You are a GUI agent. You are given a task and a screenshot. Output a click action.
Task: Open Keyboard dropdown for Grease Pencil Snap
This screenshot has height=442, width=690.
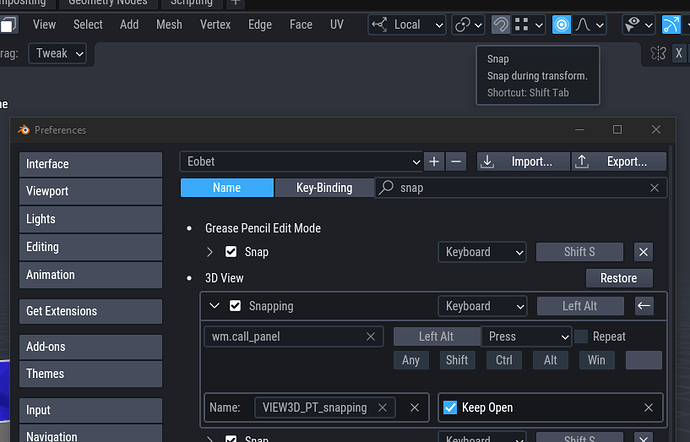[x=482, y=252]
